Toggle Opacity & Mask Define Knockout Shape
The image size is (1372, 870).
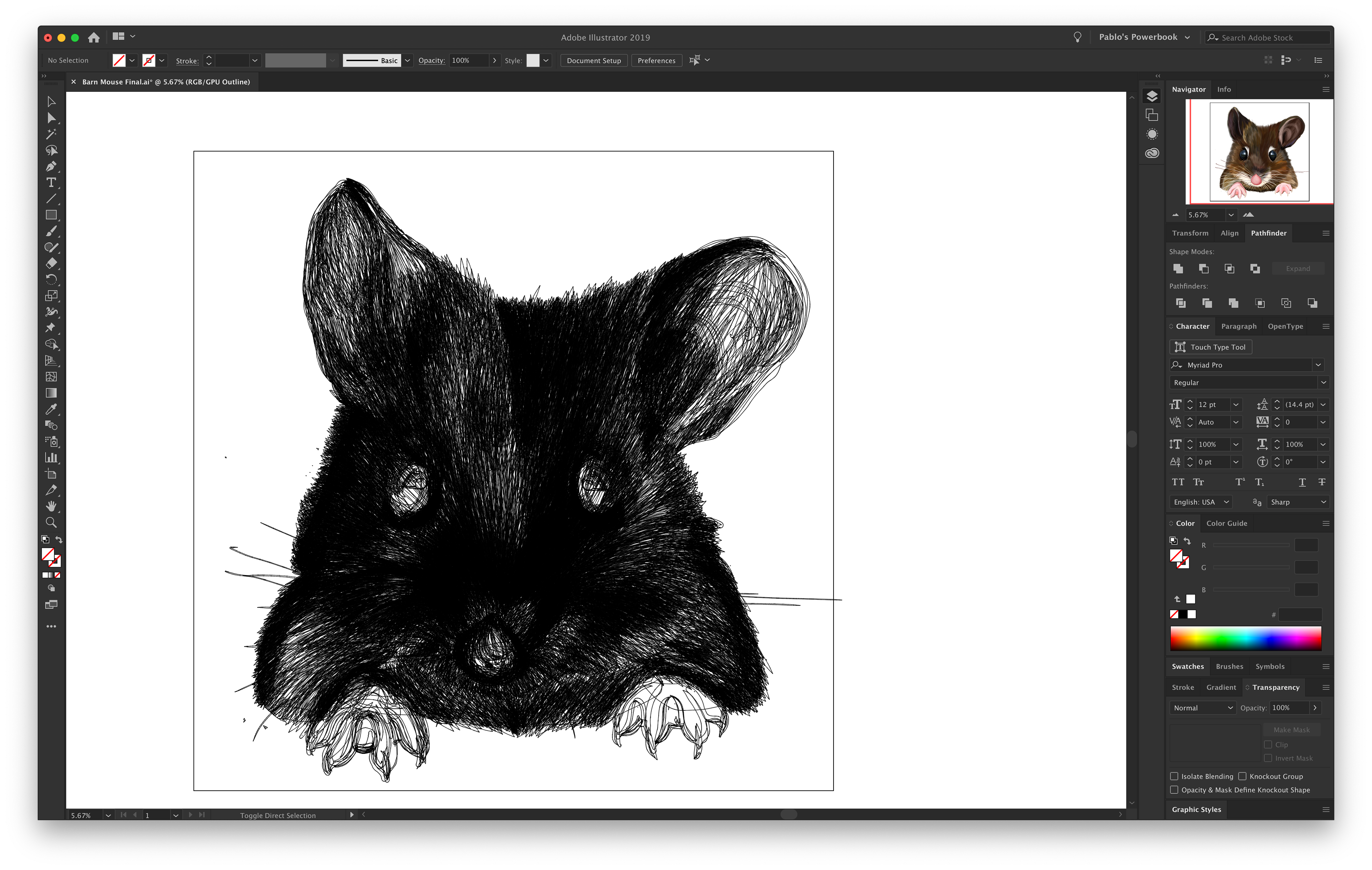click(1174, 790)
